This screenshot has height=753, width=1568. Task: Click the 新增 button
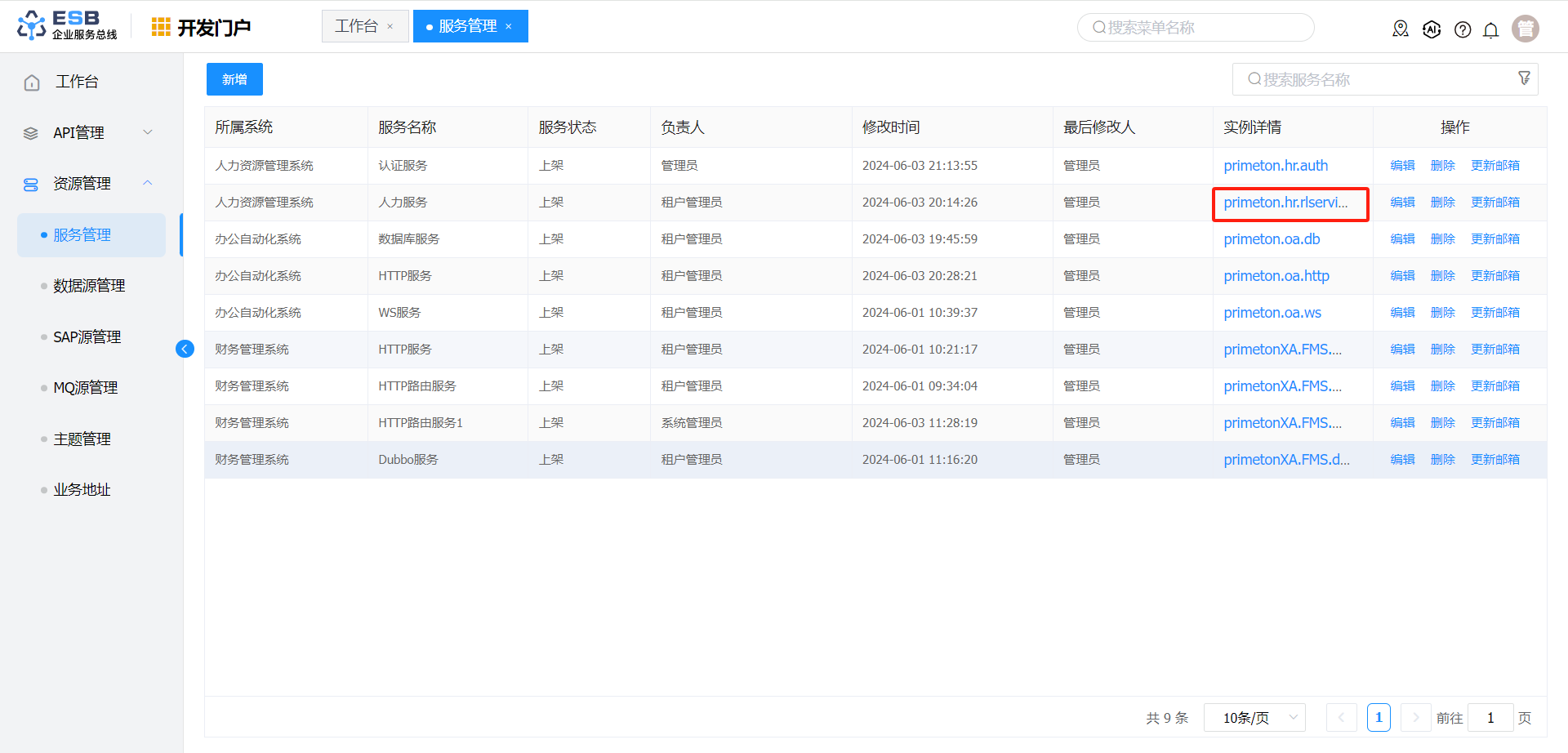(x=234, y=79)
